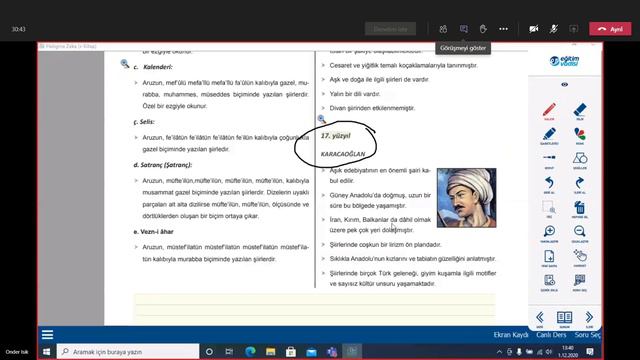Screen dimensions: 640x360
Task: Click the 'ç. Selis:' heading
Action: [144, 122]
